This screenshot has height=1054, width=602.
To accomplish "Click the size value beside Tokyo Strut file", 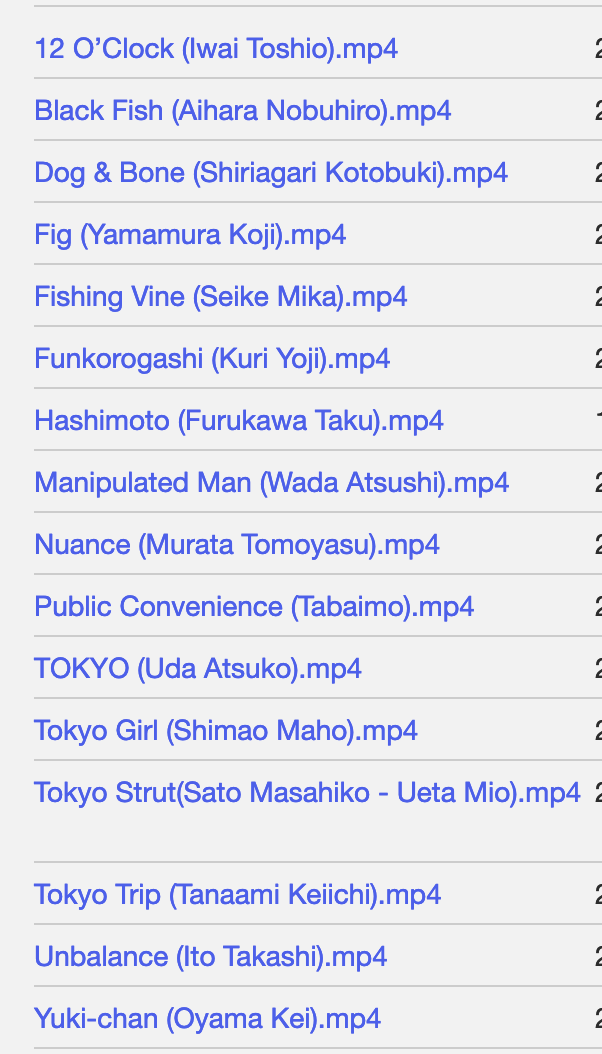I will coord(598,793).
